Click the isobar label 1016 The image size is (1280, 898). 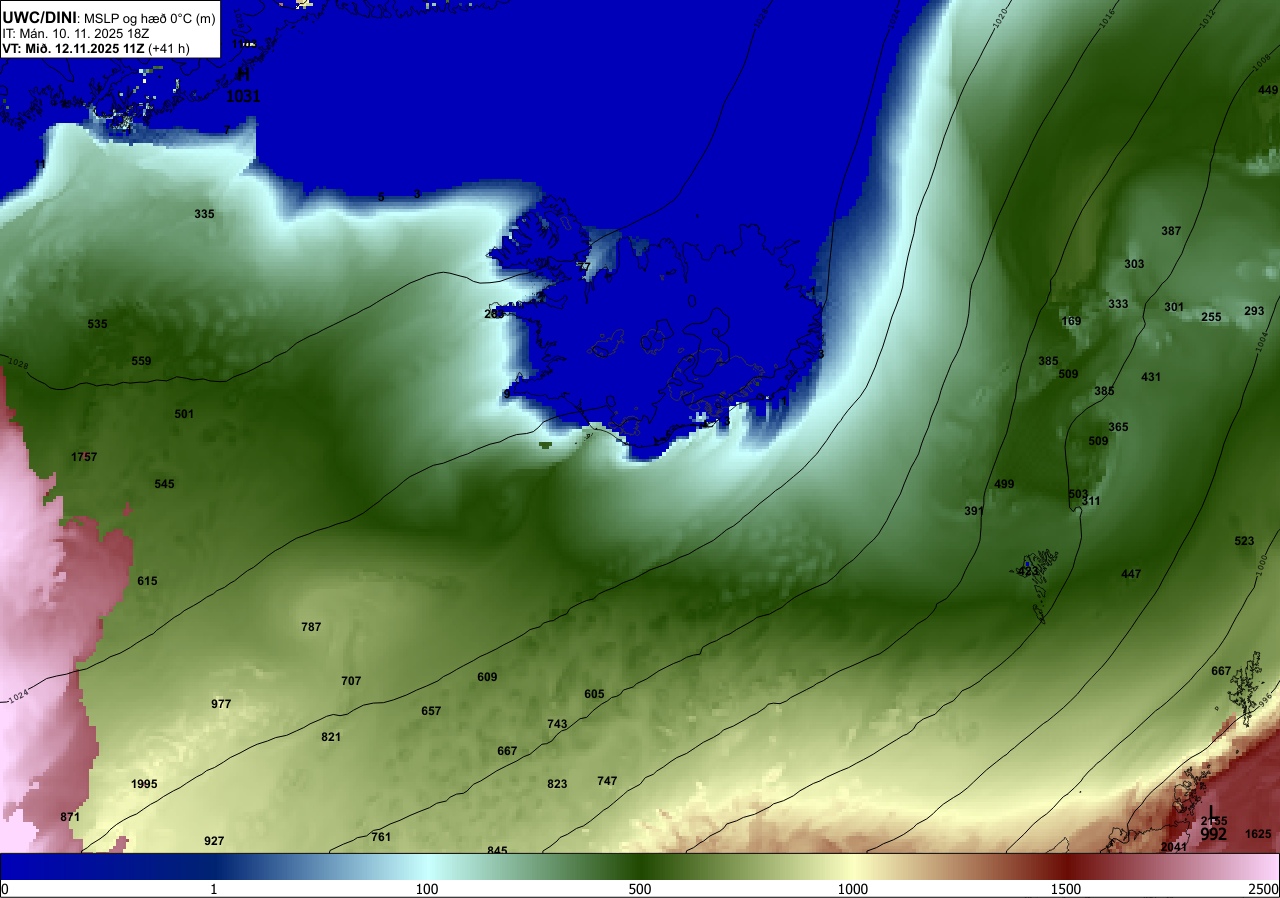coord(1107,17)
